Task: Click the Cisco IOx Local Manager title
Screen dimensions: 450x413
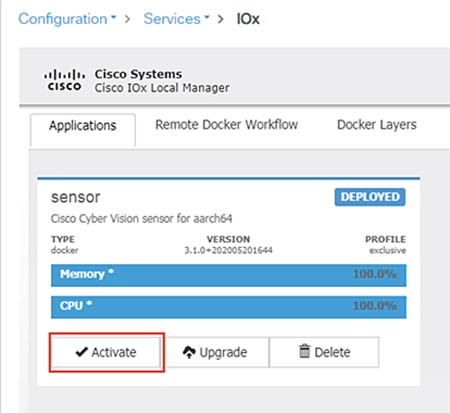Action: click(162, 88)
